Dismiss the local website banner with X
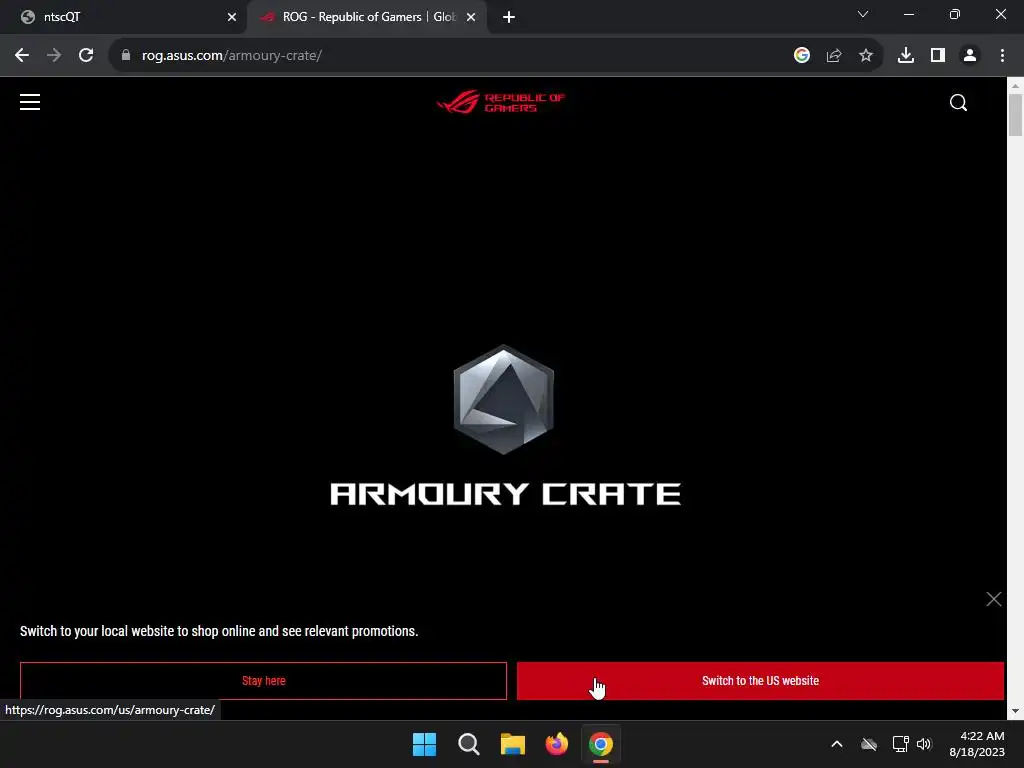Viewport: 1024px width, 768px height. 993,599
